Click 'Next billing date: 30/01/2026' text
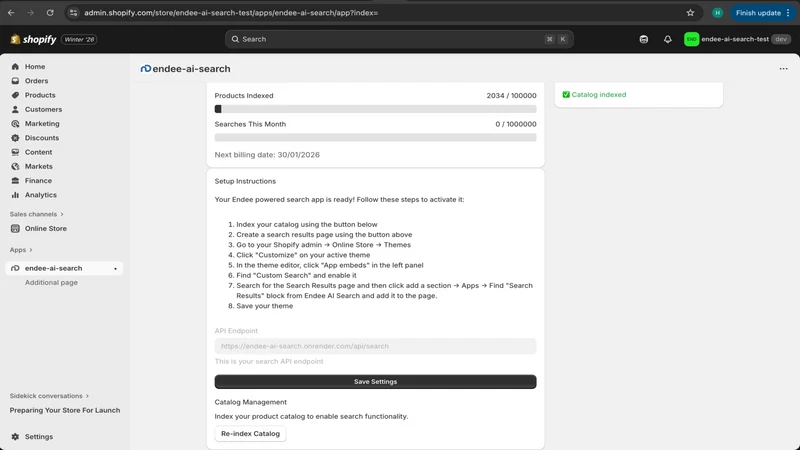 click(267, 155)
